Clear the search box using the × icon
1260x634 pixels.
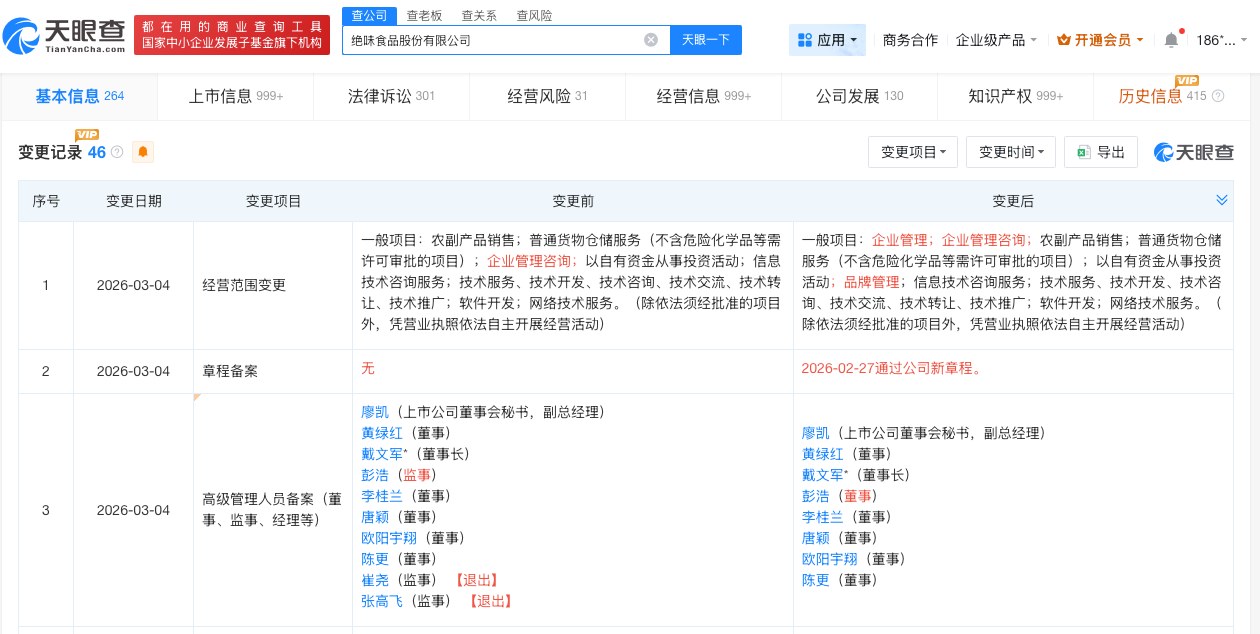pyautogui.click(x=651, y=40)
